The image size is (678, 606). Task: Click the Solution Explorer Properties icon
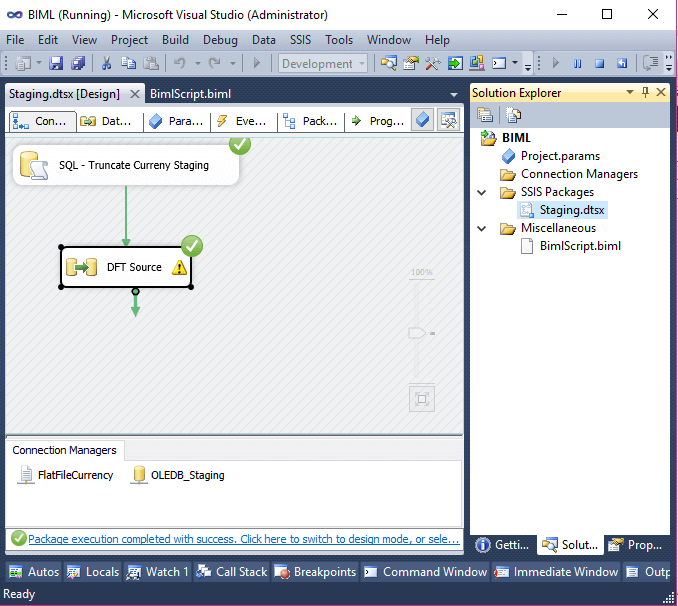[485, 115]
